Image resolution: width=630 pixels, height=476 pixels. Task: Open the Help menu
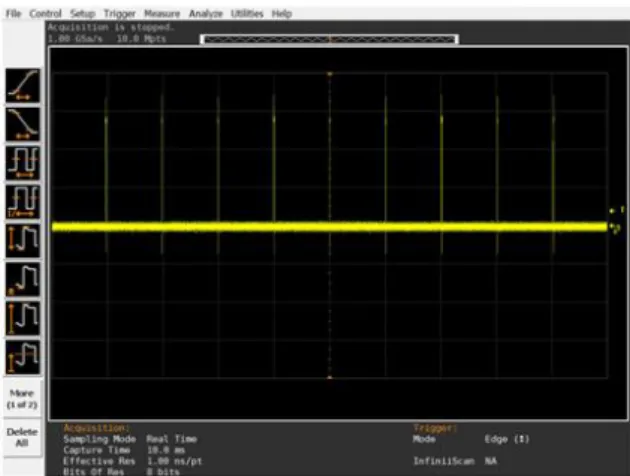click(x=282, y=14)
